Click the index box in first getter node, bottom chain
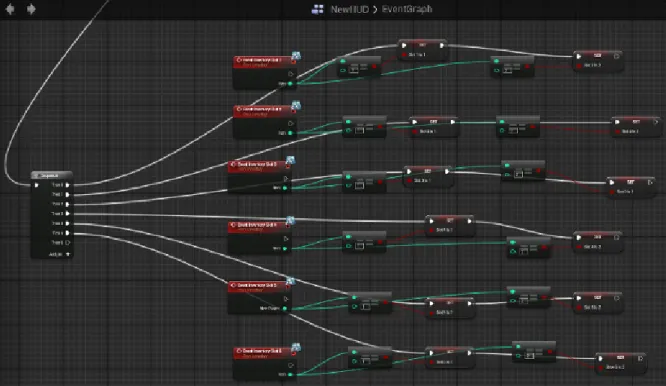The image size is (666, 386). [365, 361]
